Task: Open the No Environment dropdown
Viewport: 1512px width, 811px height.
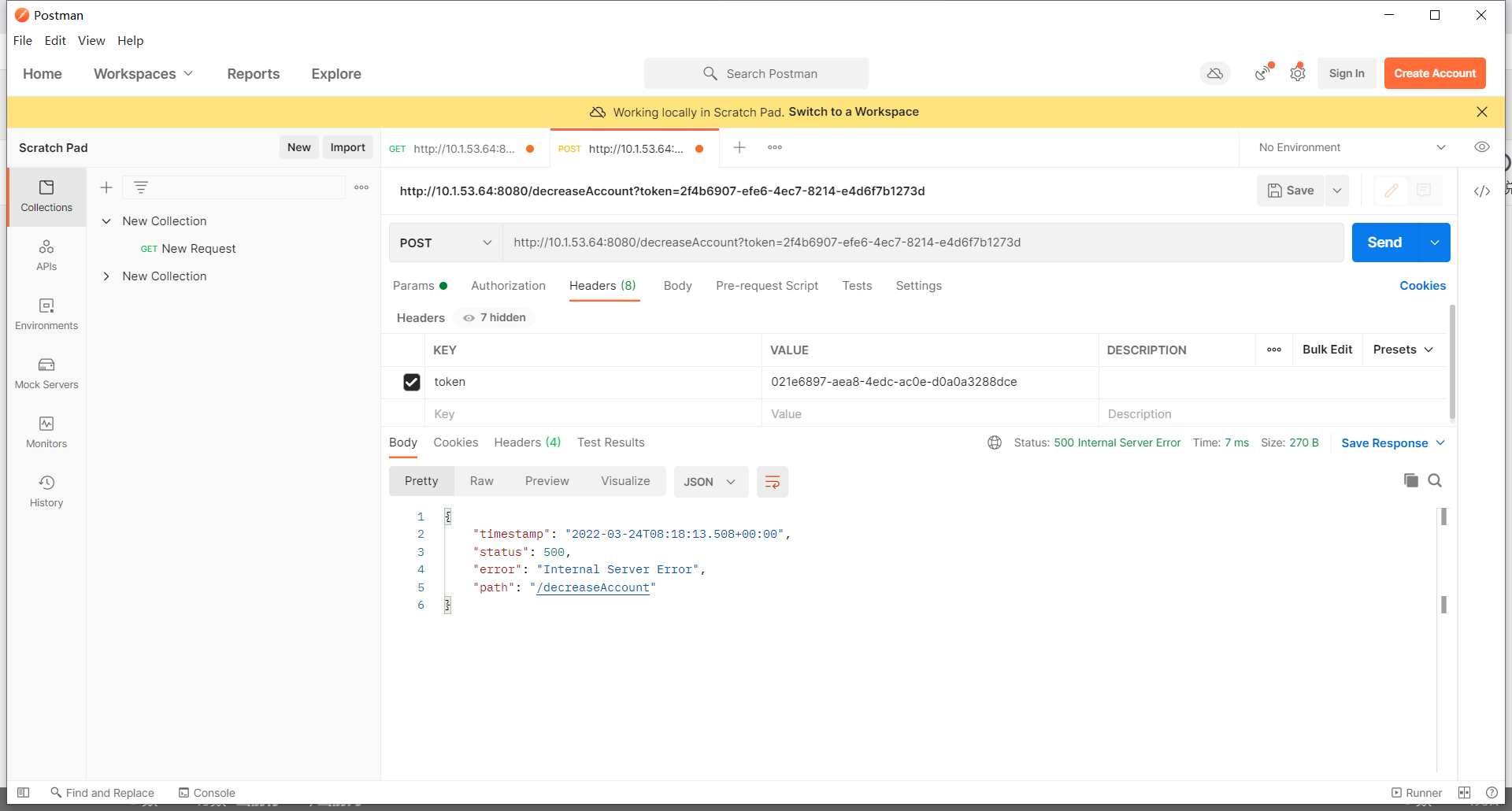Action: pyautogui.click(x=1351, y=147)
